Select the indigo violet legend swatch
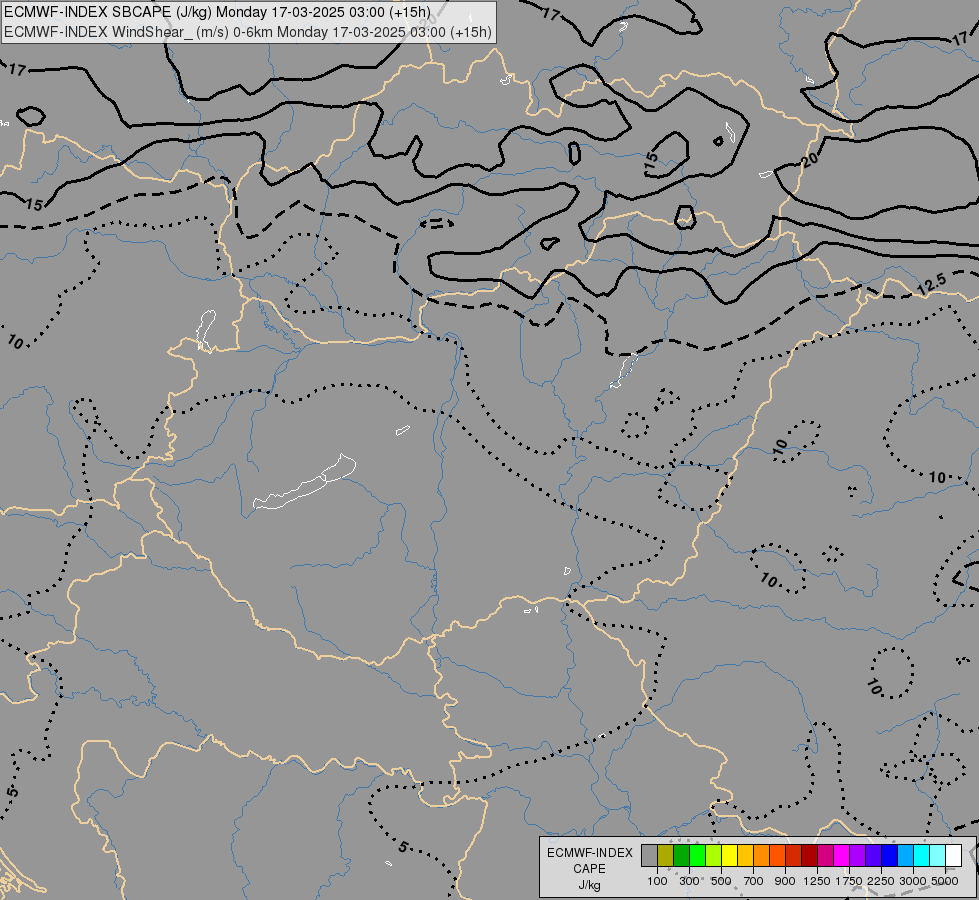Screen dimensions: 979x900 click(x=874, y=856)
